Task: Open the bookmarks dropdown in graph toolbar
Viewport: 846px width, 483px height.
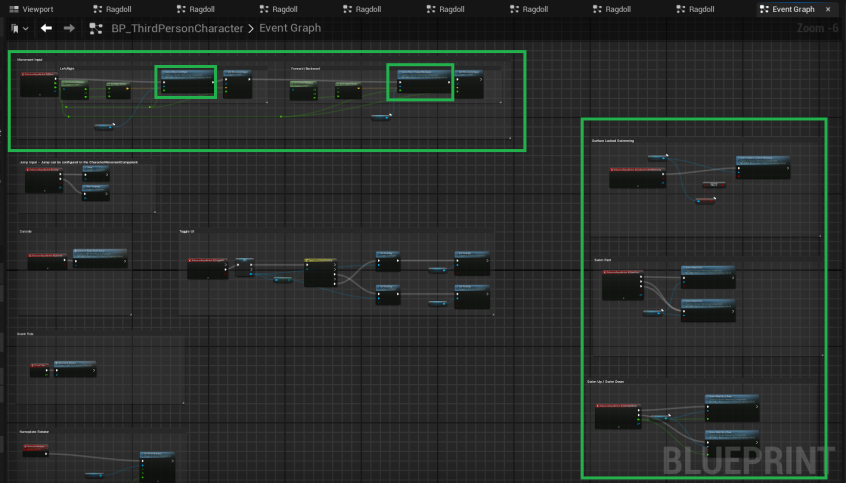Action: click(x=19, y=28)
